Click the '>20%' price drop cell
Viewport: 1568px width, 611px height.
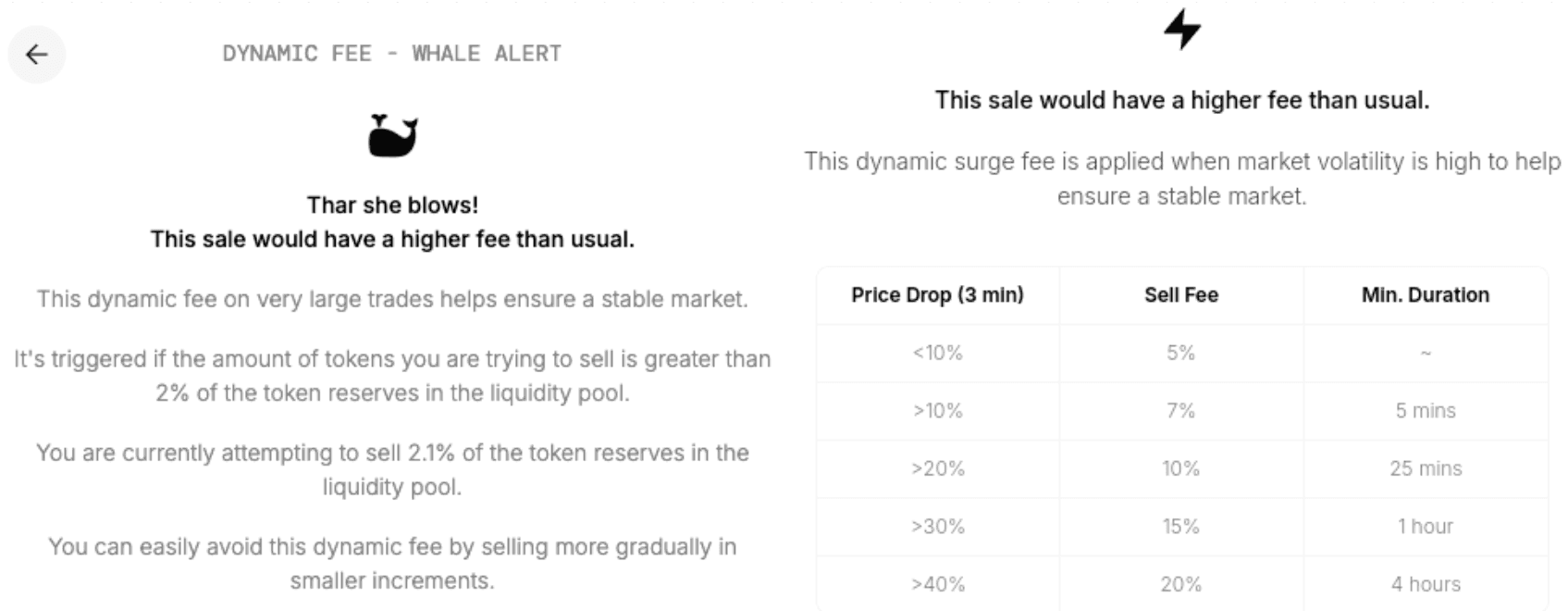pos(937,468)
